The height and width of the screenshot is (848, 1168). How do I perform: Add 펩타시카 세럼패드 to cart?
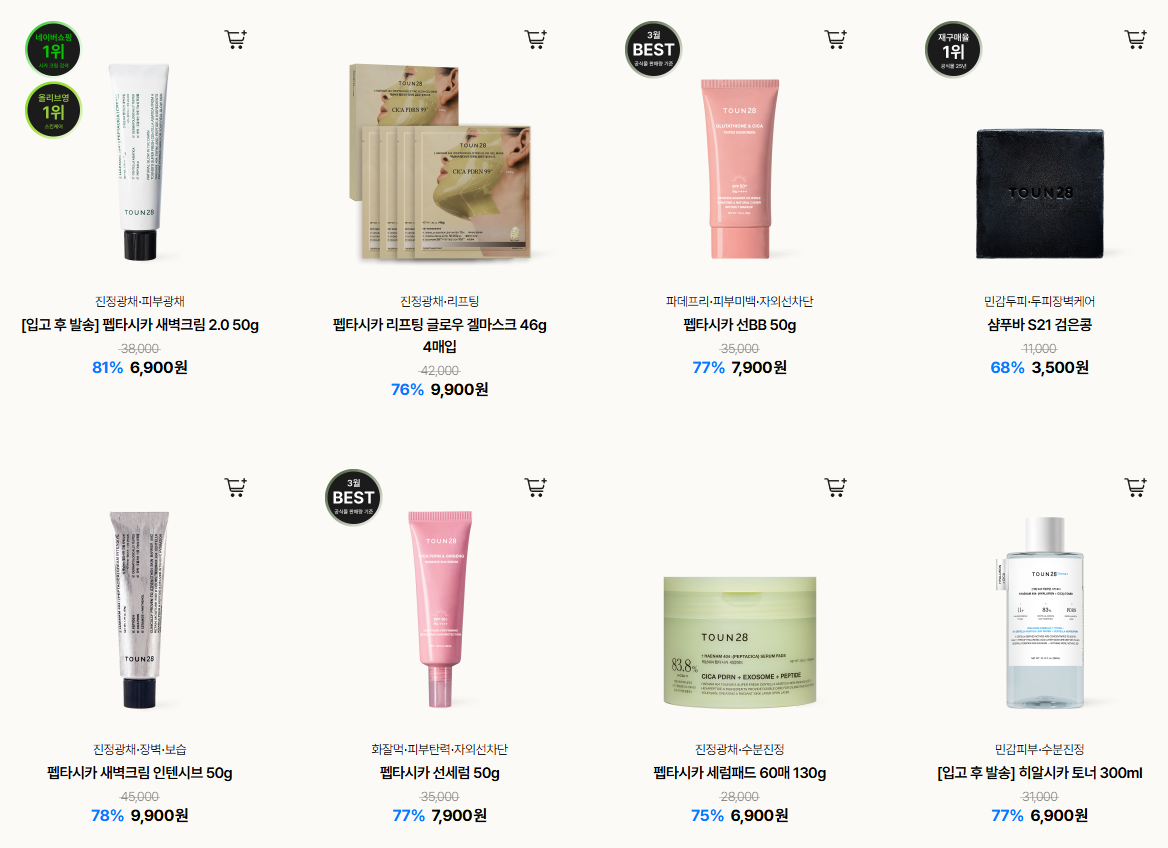pos(836,487)
